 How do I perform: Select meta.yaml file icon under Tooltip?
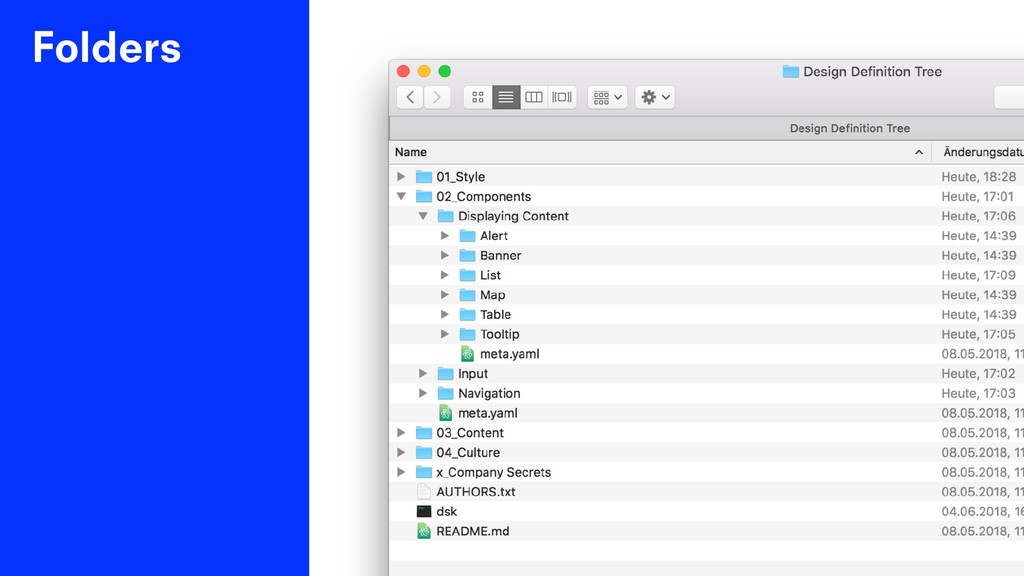[468, 354]
